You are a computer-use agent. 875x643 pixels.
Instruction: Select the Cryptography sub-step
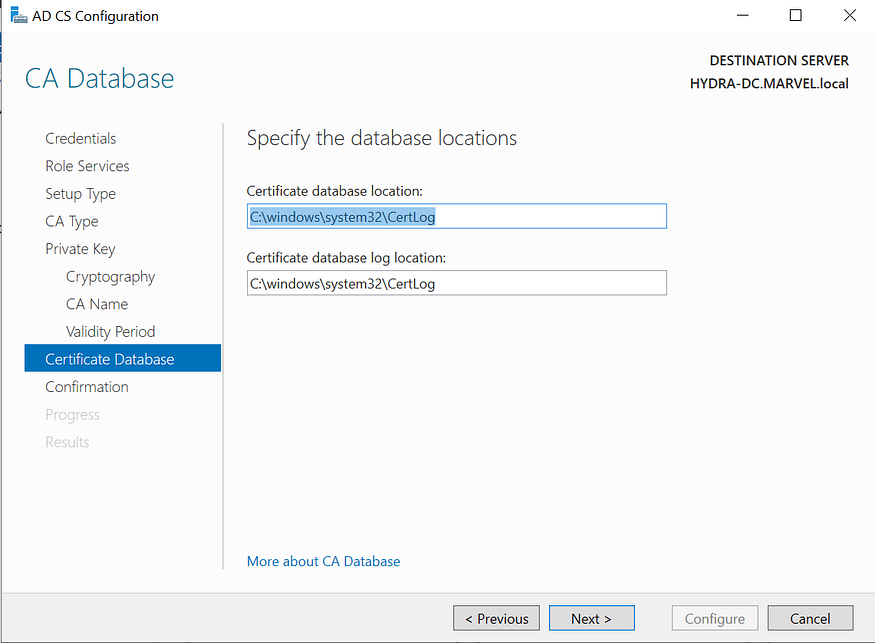tap(110, 276)
